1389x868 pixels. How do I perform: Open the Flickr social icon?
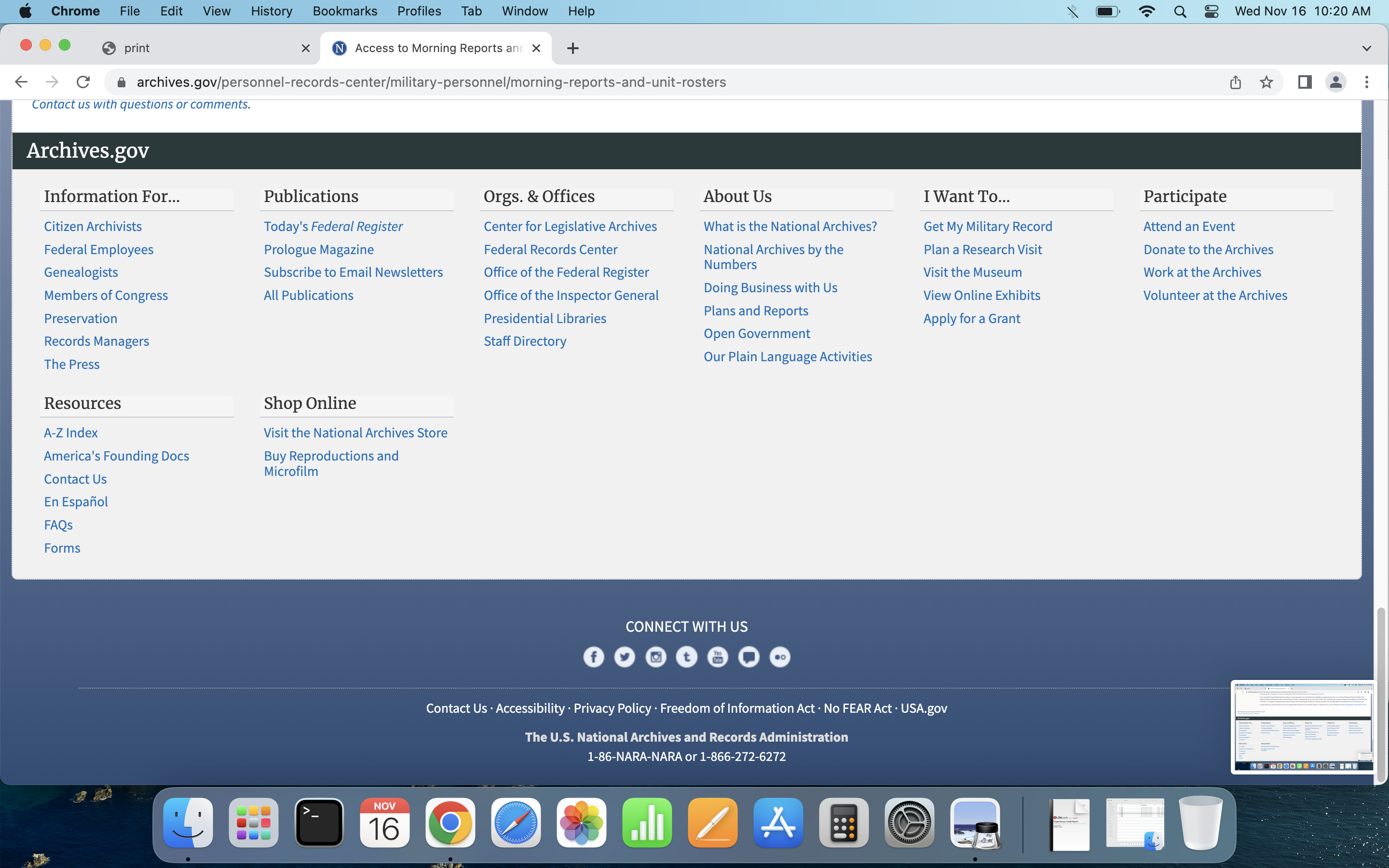tap(779, 657)
